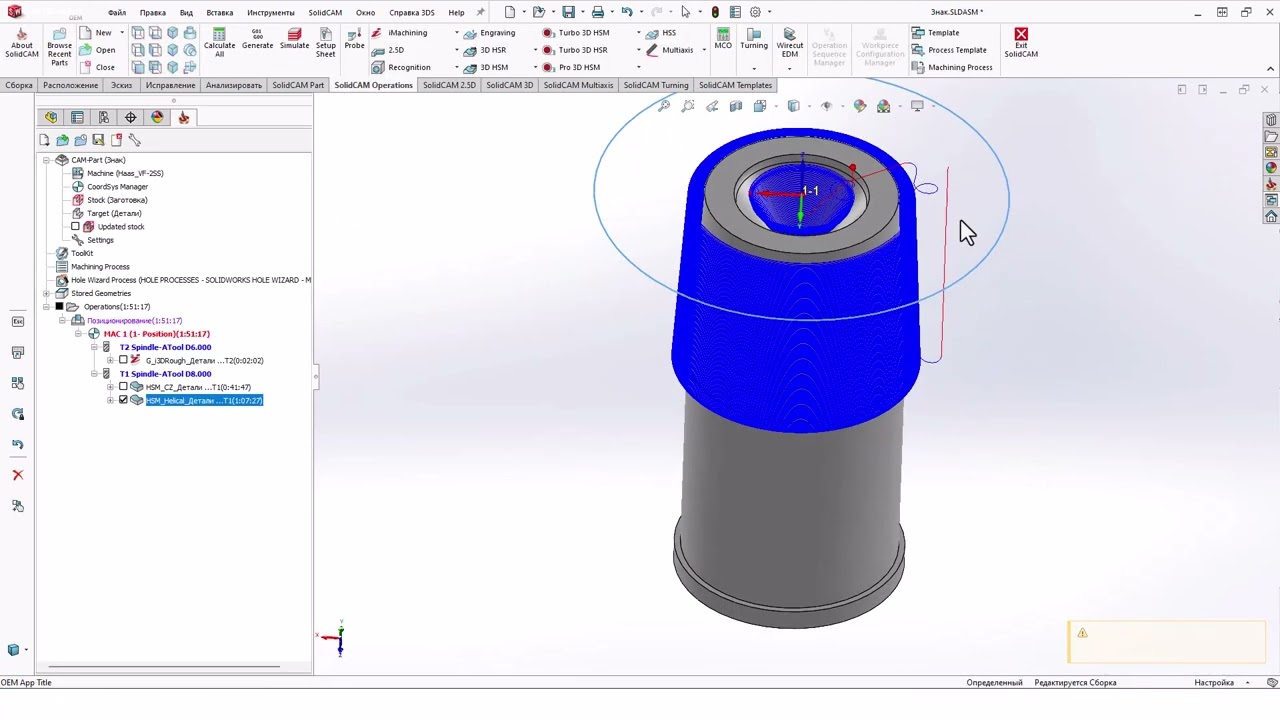
Task: Click the CAM tree horizontal scrollbar
Action: tap(165, 667)
